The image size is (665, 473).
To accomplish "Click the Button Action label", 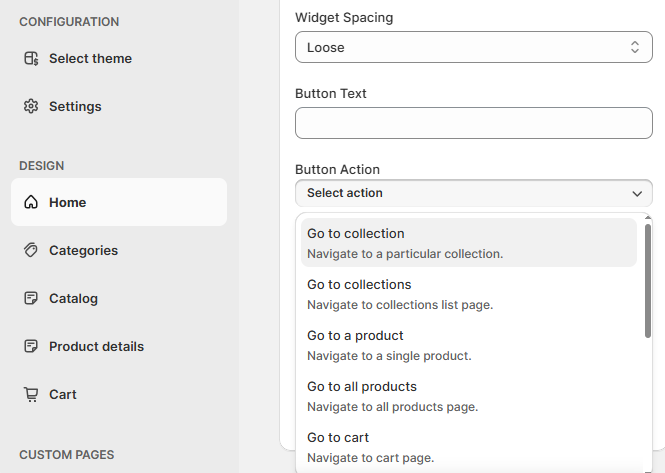I will coord(338,169).
